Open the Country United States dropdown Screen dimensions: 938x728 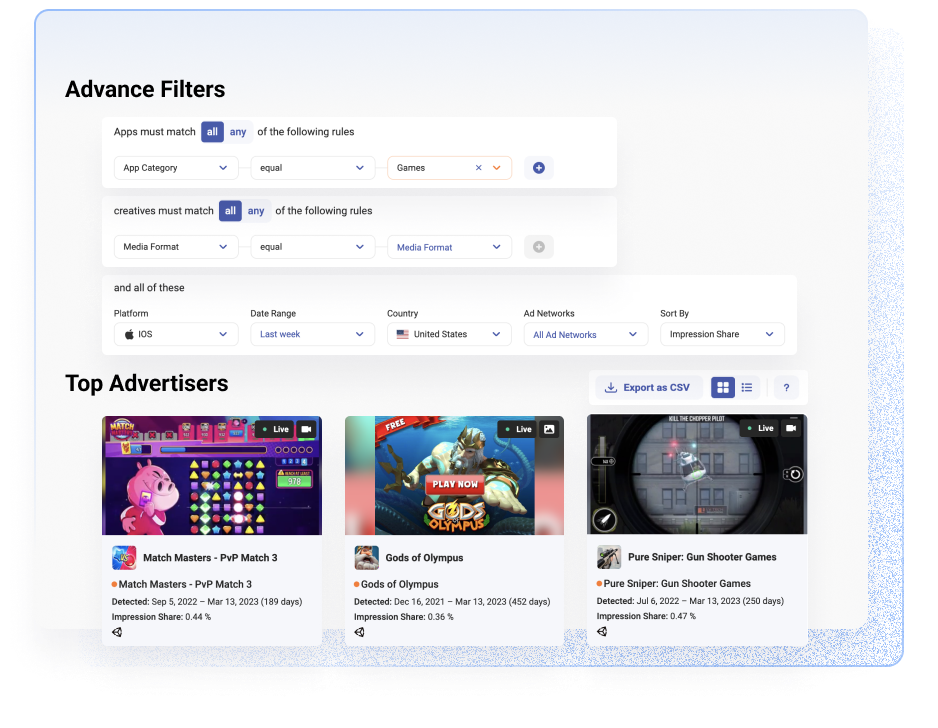449,334
